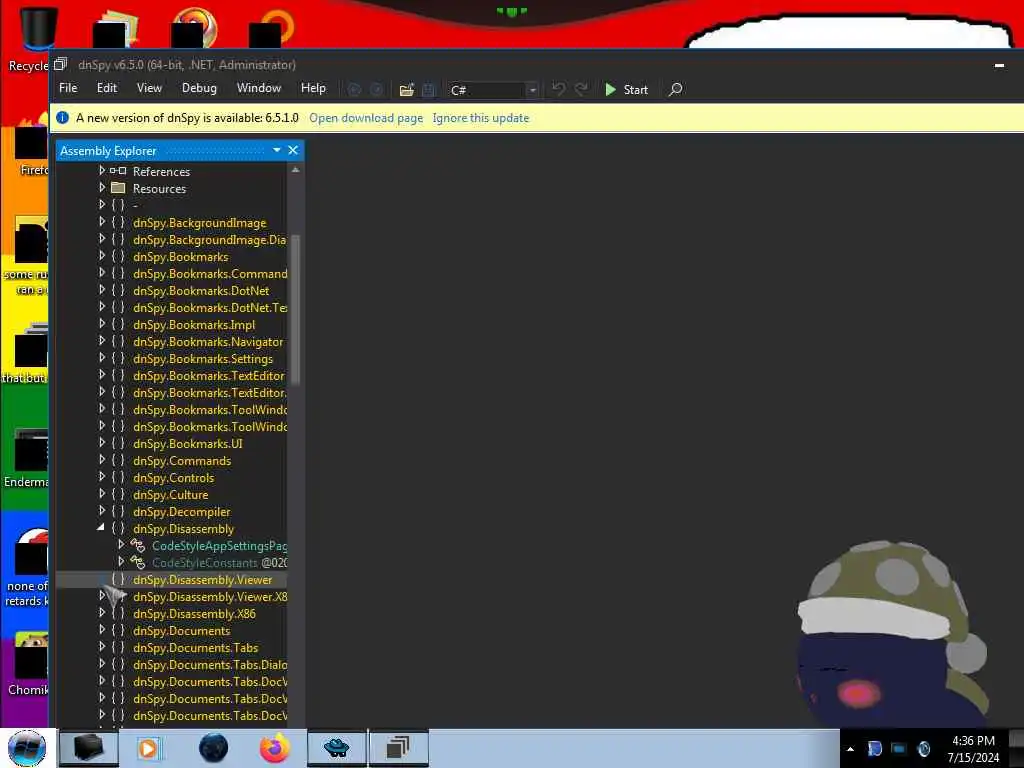Expand dnSpy.BackgroundImage namespace
This screenshot has height=768, width=1024.
click(102, 222)
